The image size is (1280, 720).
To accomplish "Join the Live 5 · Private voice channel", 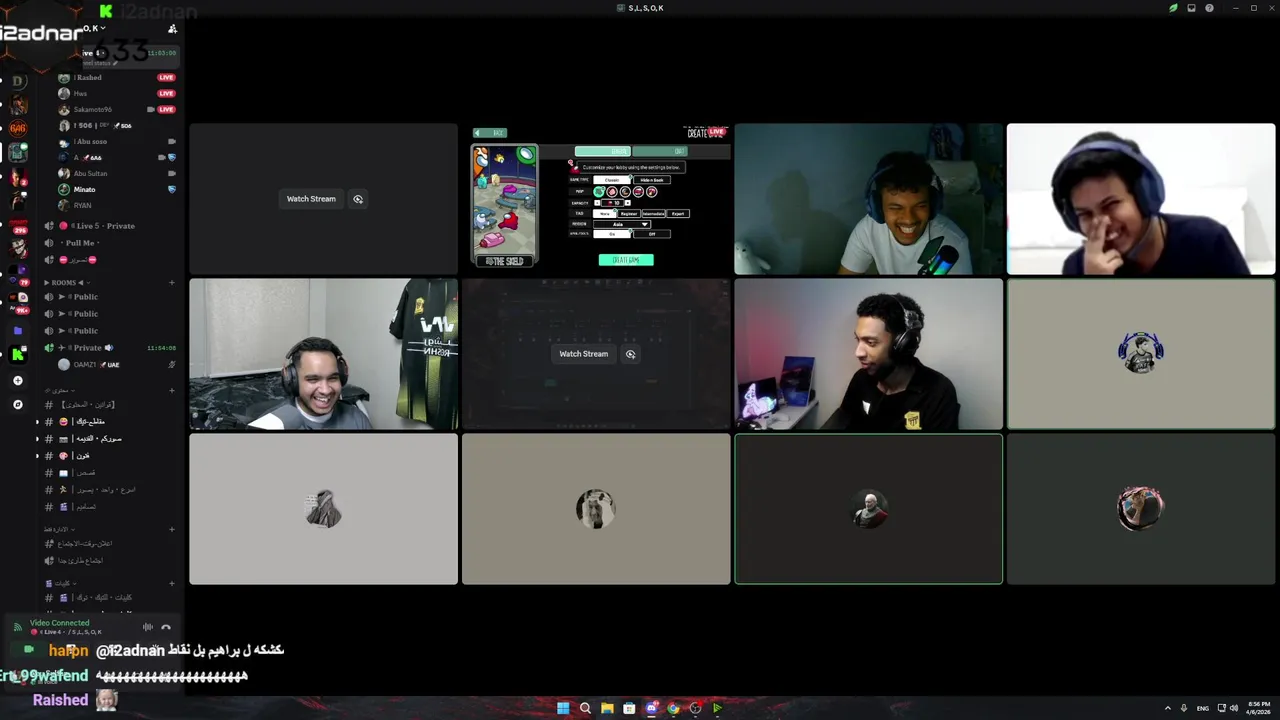I will click(x=108, y=226).
